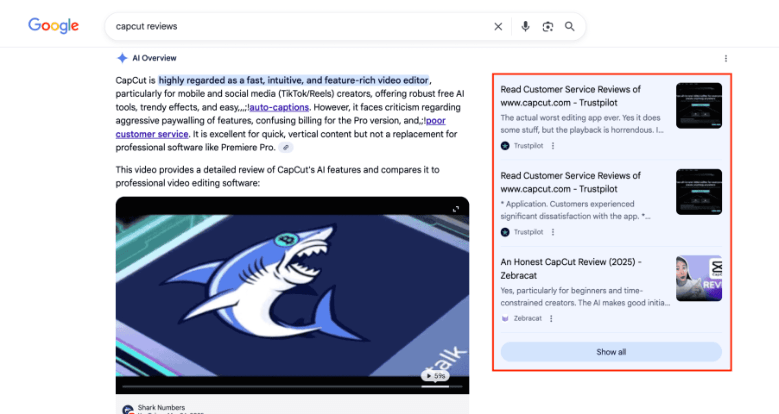
Task: Open AI Overview more options menu
Action: tap(726, 58)
